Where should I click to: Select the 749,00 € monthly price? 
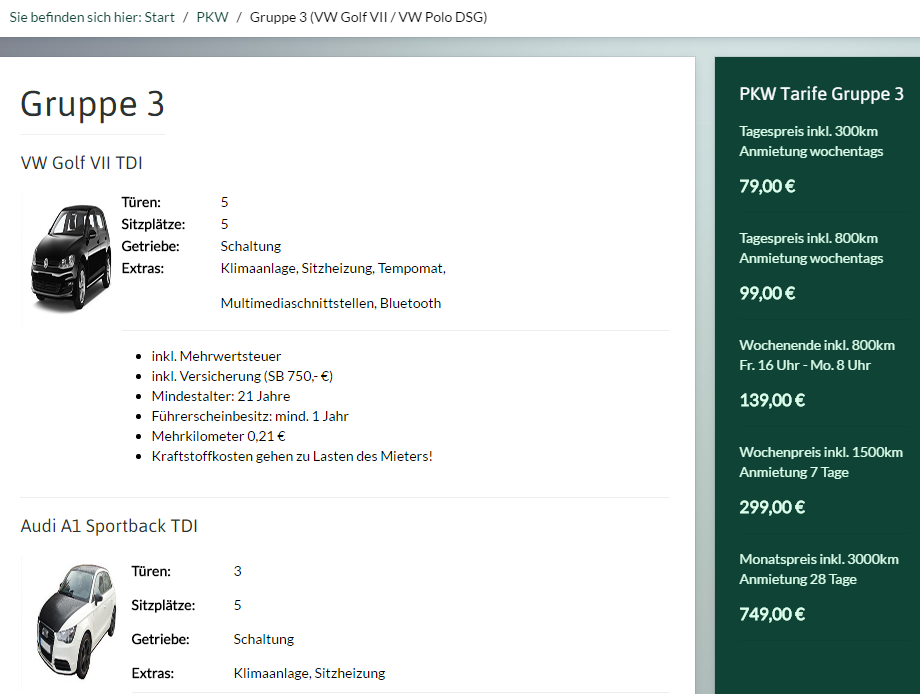coord(772,614)
